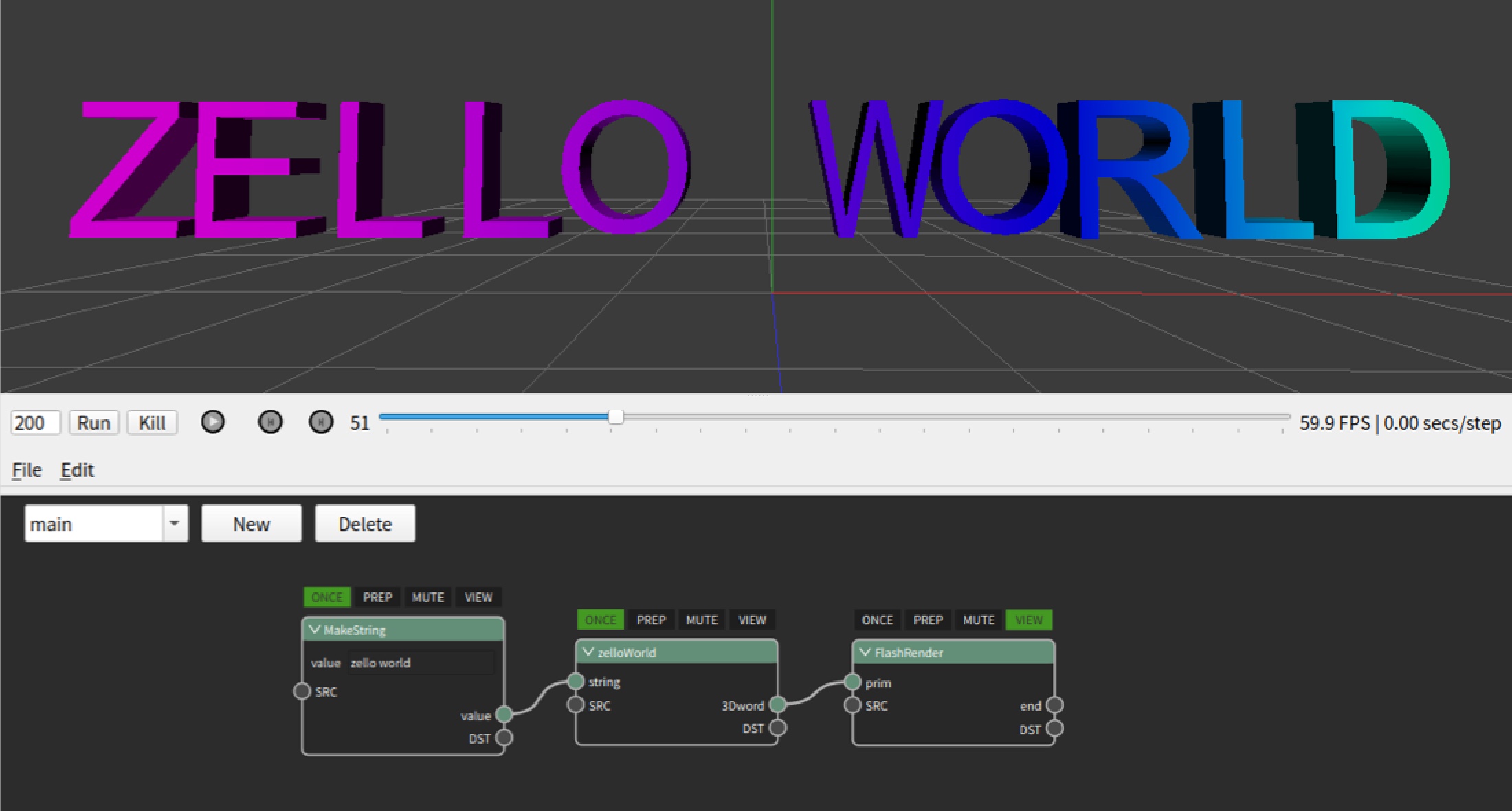Click the previous frame step button

(x=270, y=422)
